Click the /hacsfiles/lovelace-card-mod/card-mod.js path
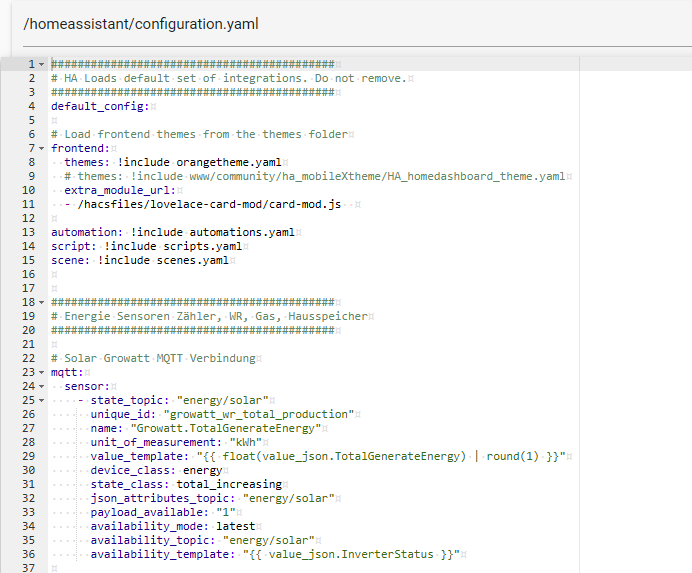Viewport: 692px width, 573px height. click(x=209, y=204)
